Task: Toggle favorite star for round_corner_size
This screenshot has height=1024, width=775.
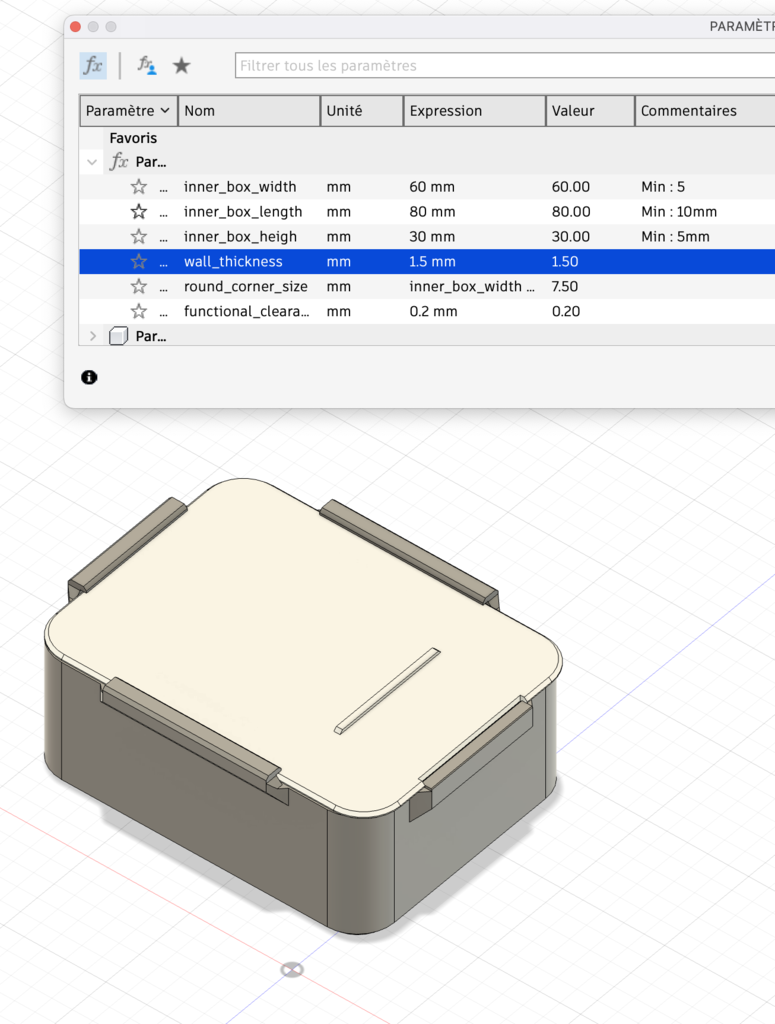Action: [x=139, y=287]
